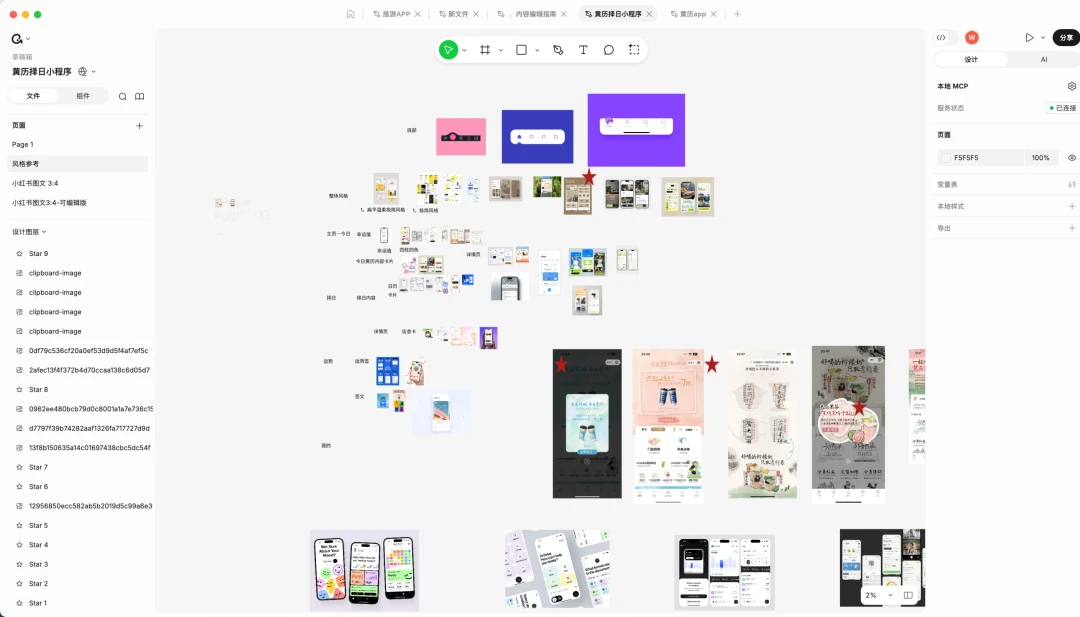The height and width of the screenshot is (617, 1080).
Task: Open local MCP settings gear
Action: [x=1072, y=86]
